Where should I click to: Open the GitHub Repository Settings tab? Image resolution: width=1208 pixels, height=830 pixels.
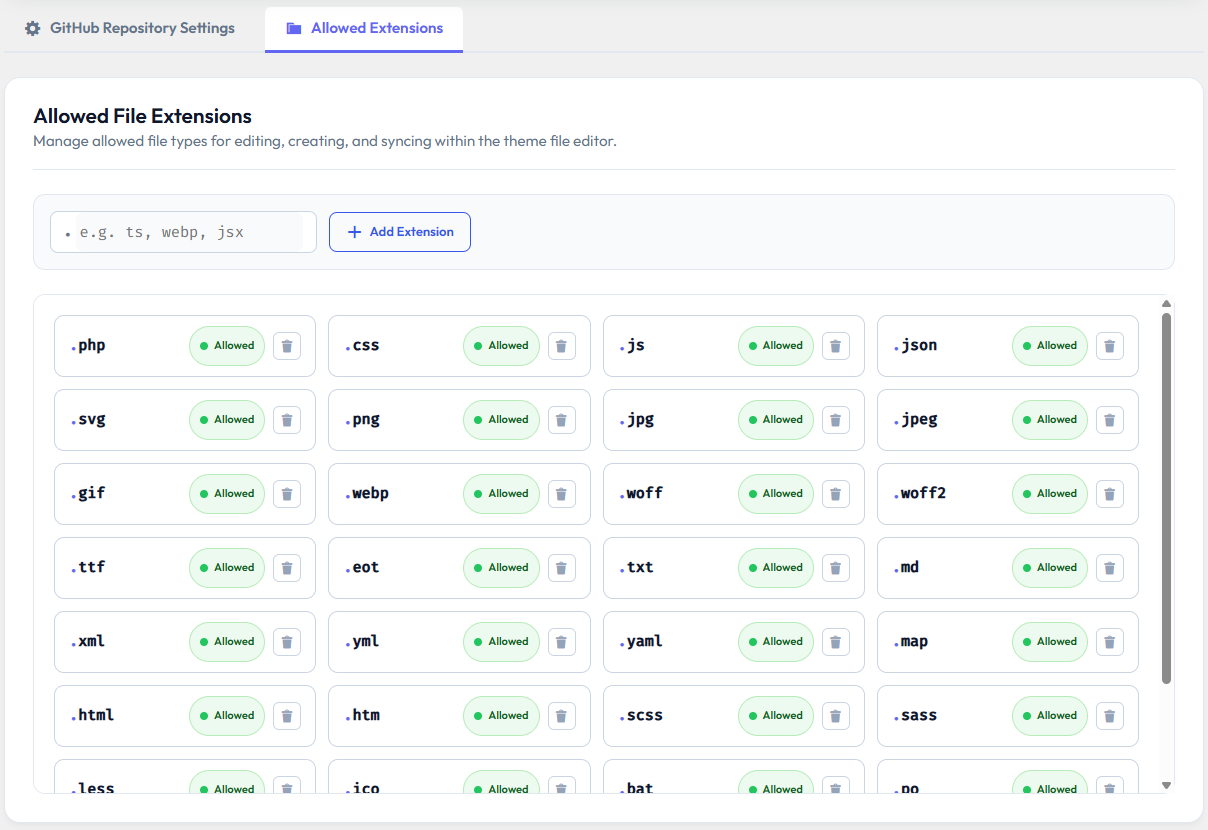130,28
